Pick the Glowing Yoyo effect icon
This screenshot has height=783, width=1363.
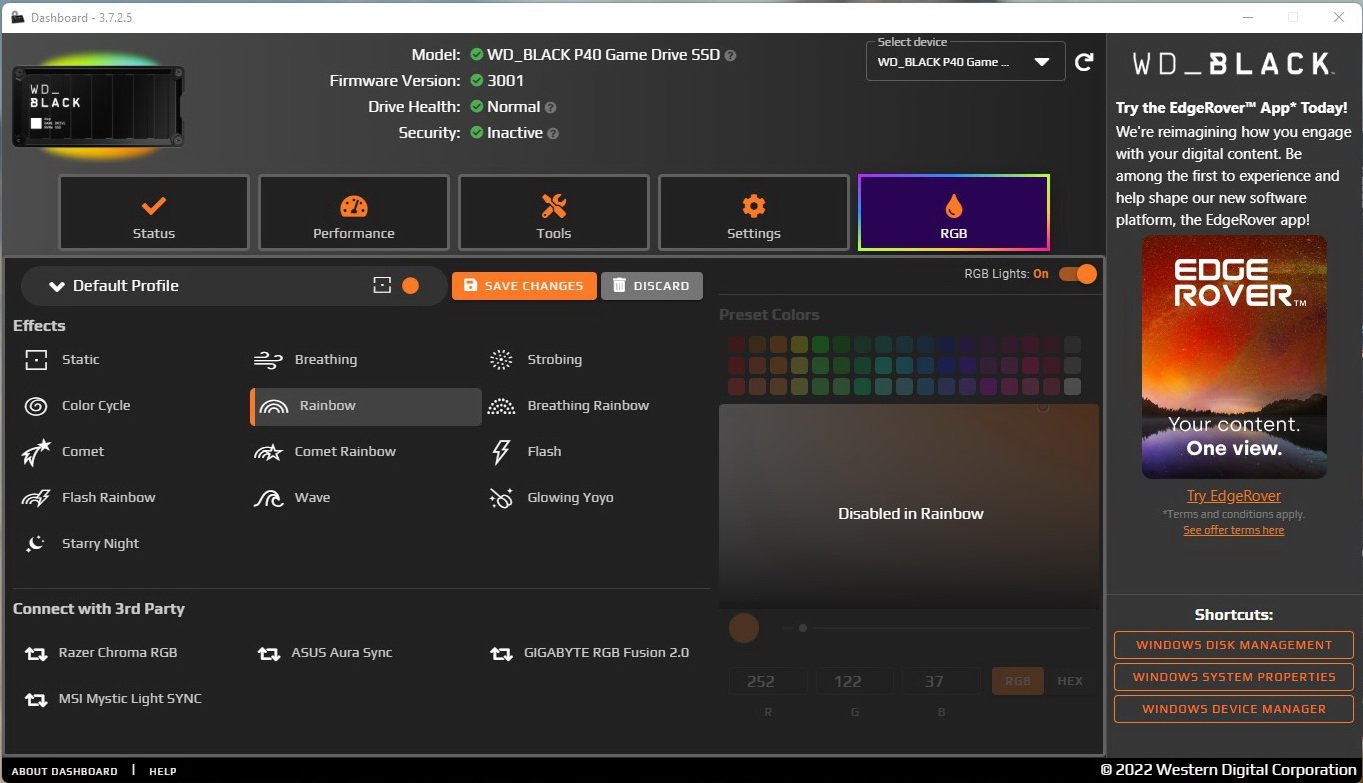501,498
